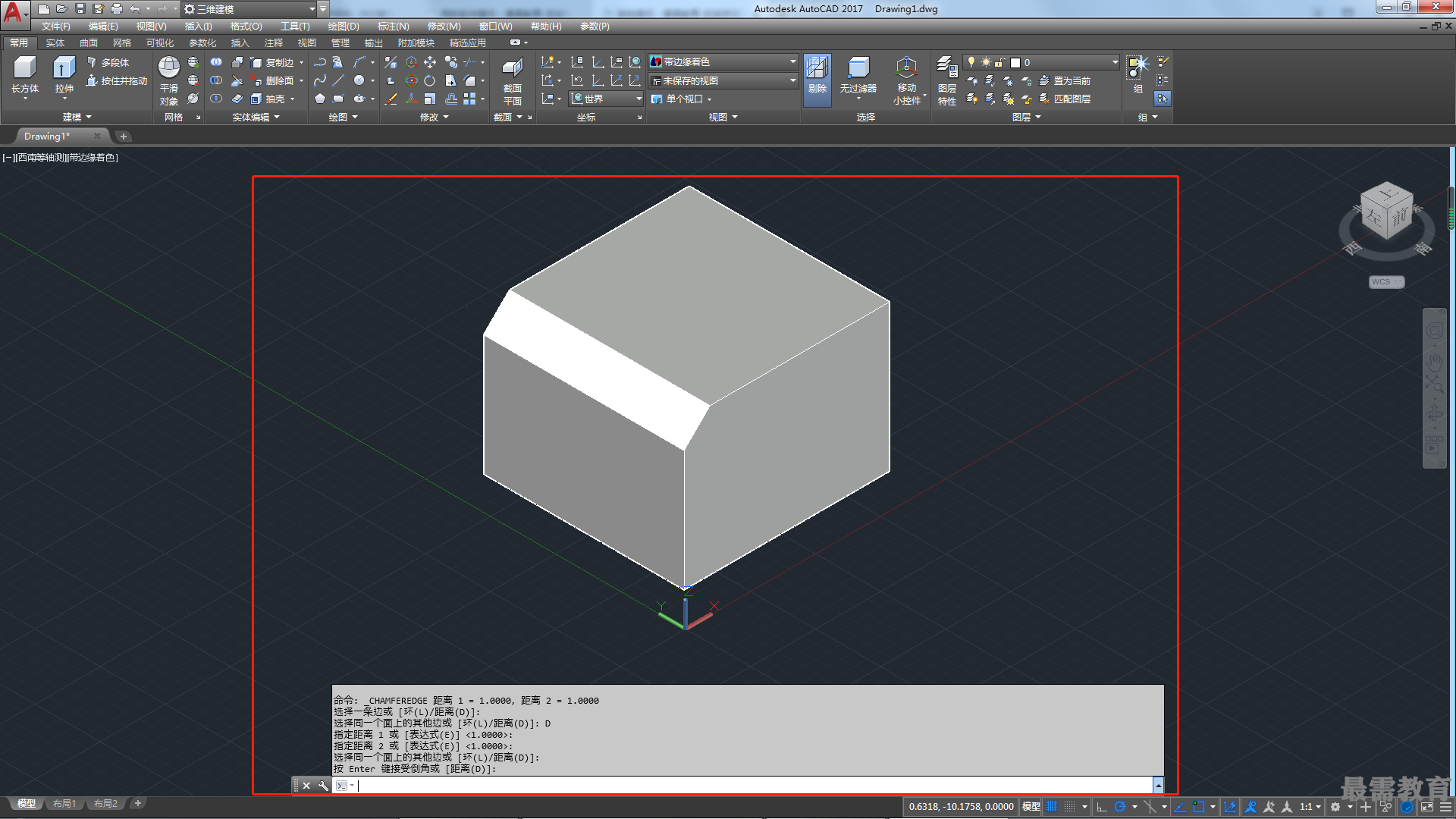Click the Save icon in quick access toolbar
Screen dimensions: 1456x819
tap(80, 9)
